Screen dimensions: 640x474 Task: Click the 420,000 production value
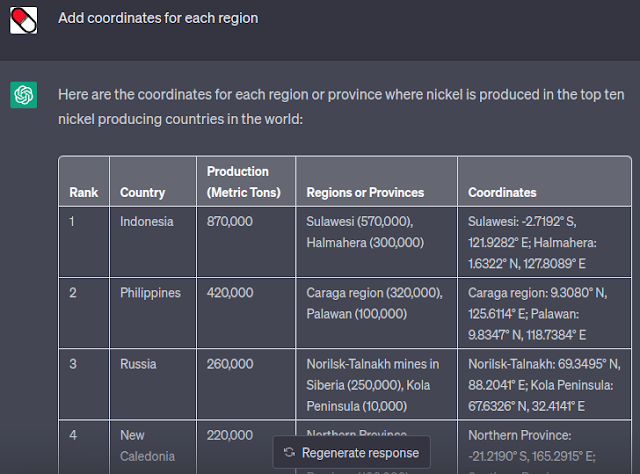pos(230,293)
